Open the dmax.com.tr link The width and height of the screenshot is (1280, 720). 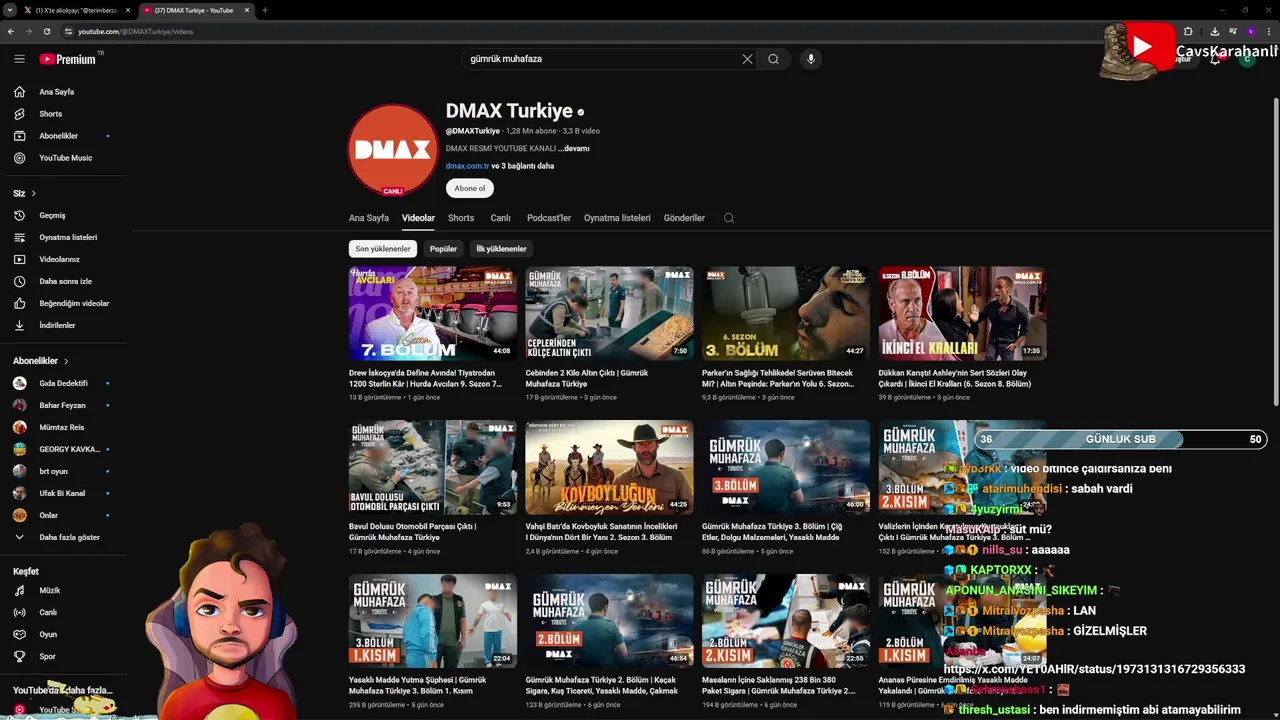click(467, 166)
